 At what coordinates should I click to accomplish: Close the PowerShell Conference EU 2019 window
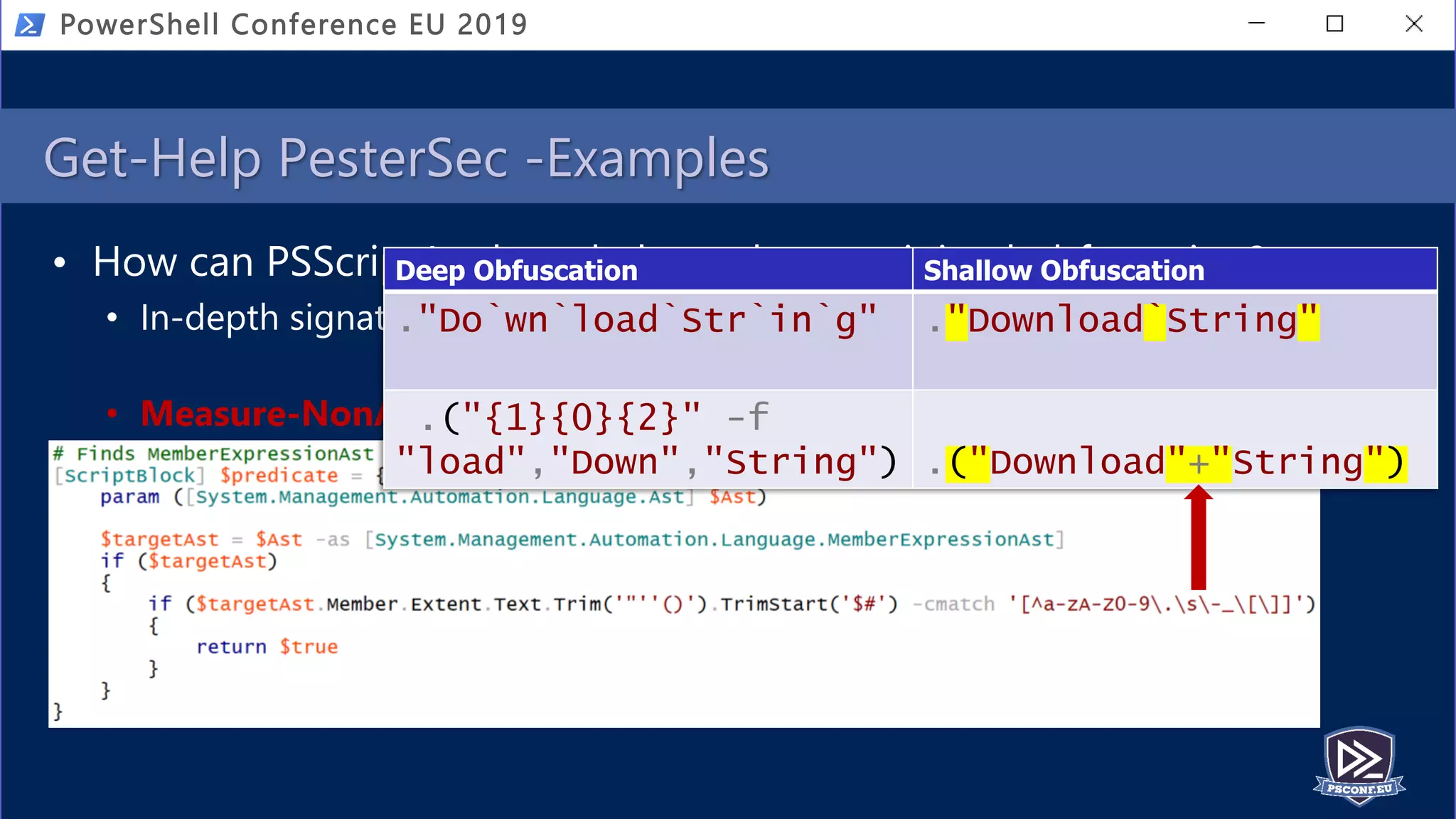[x=1413, y=24]
